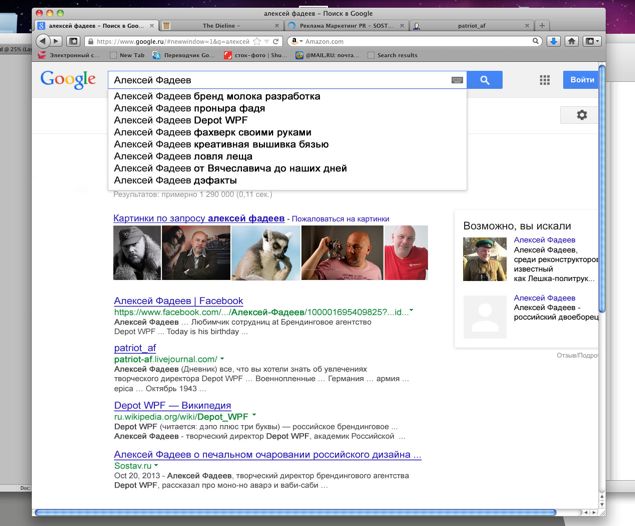Open Алексей Фадеев | Facebook result

pos(179,301)
